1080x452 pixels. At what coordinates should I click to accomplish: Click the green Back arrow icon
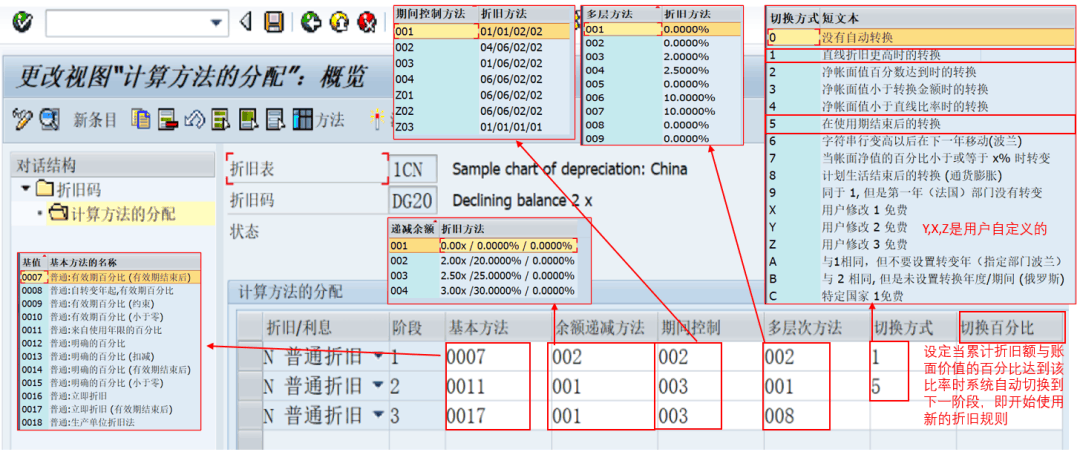pos(311,22)
